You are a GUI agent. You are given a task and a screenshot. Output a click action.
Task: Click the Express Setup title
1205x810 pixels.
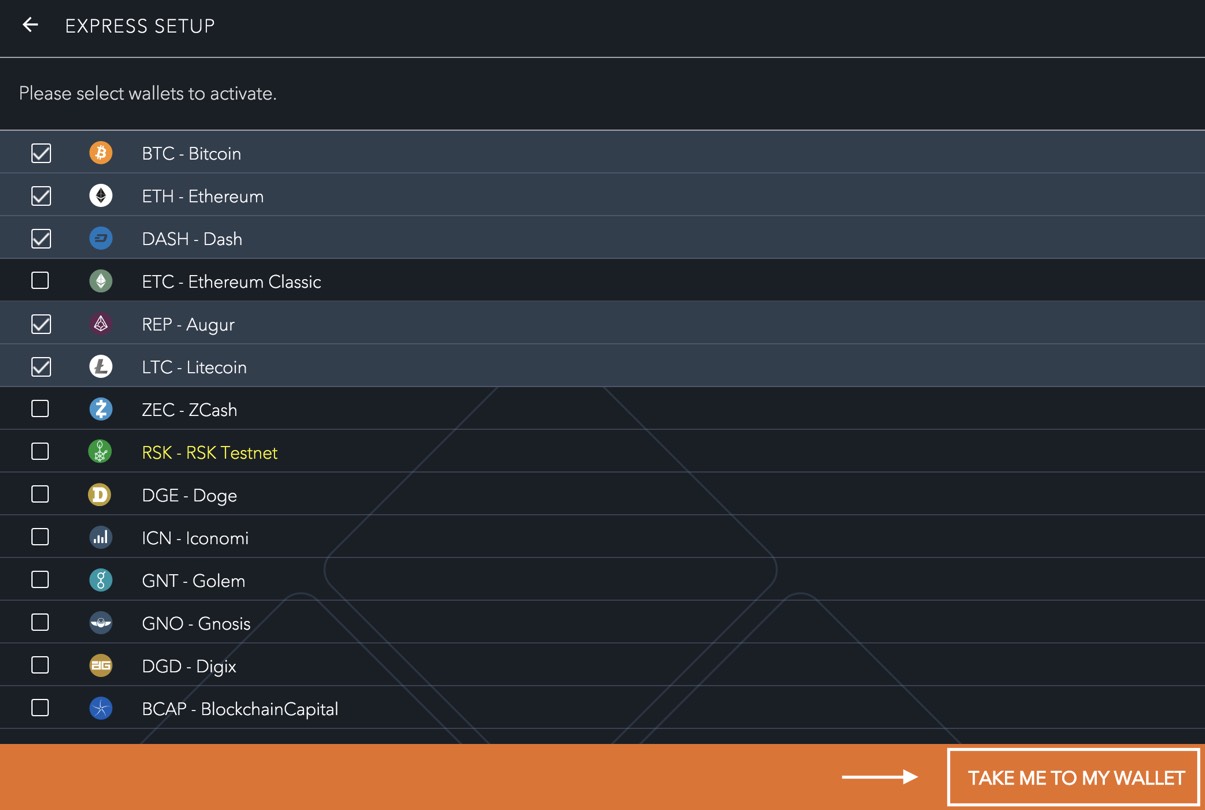click(140, 26)
